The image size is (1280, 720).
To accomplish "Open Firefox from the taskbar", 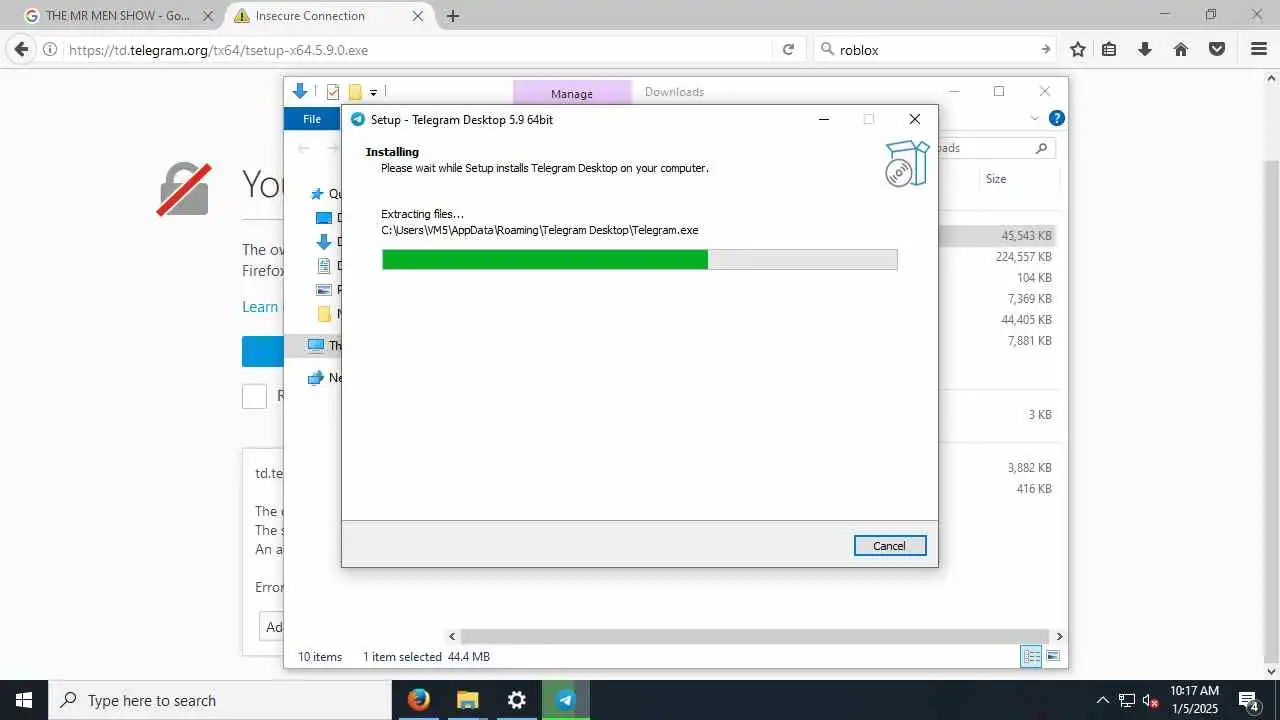I will coord(419,700).
